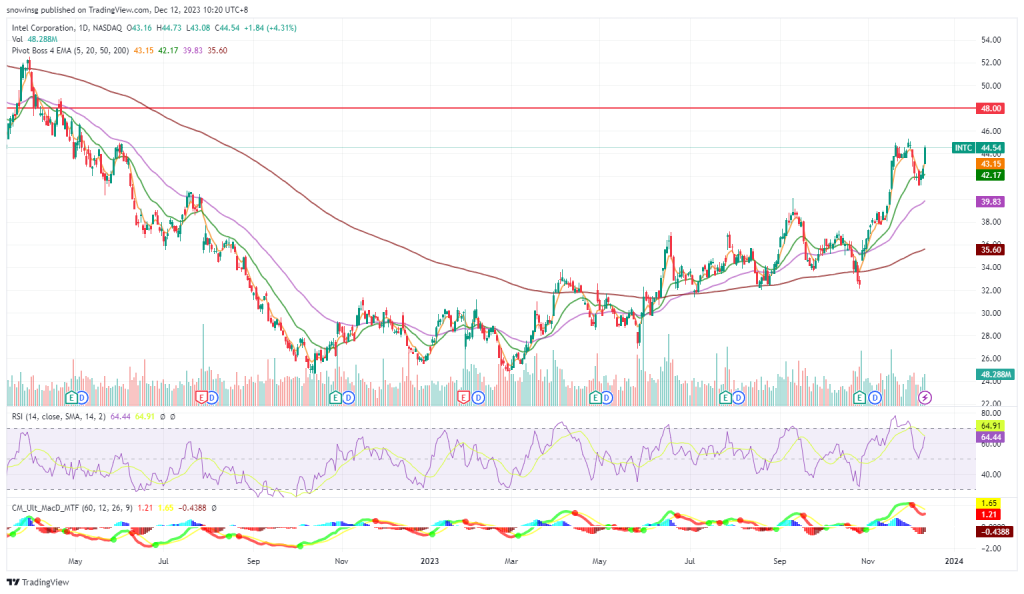This screenshot has width=1024, height=594.
Task: Select the INTC ticker tag on the price axis
Action: pyautogui.click(x=963, y=148)
